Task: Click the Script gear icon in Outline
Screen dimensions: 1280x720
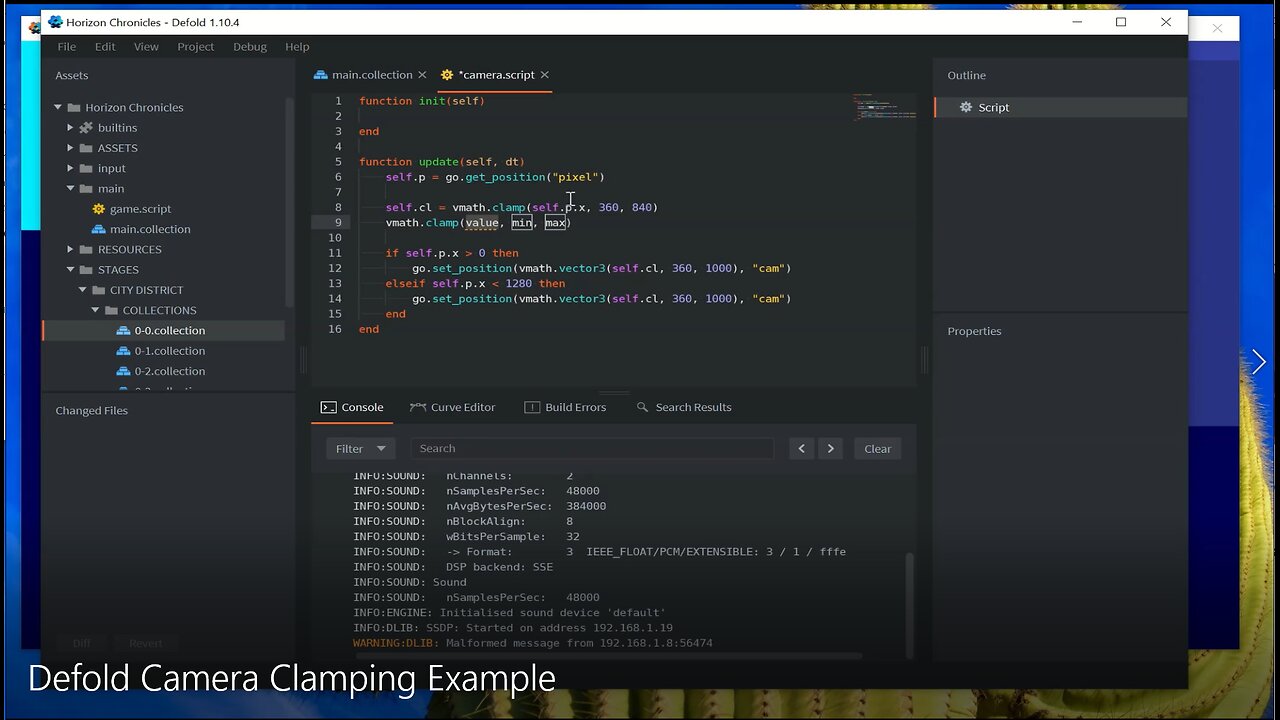Action: 966,107
